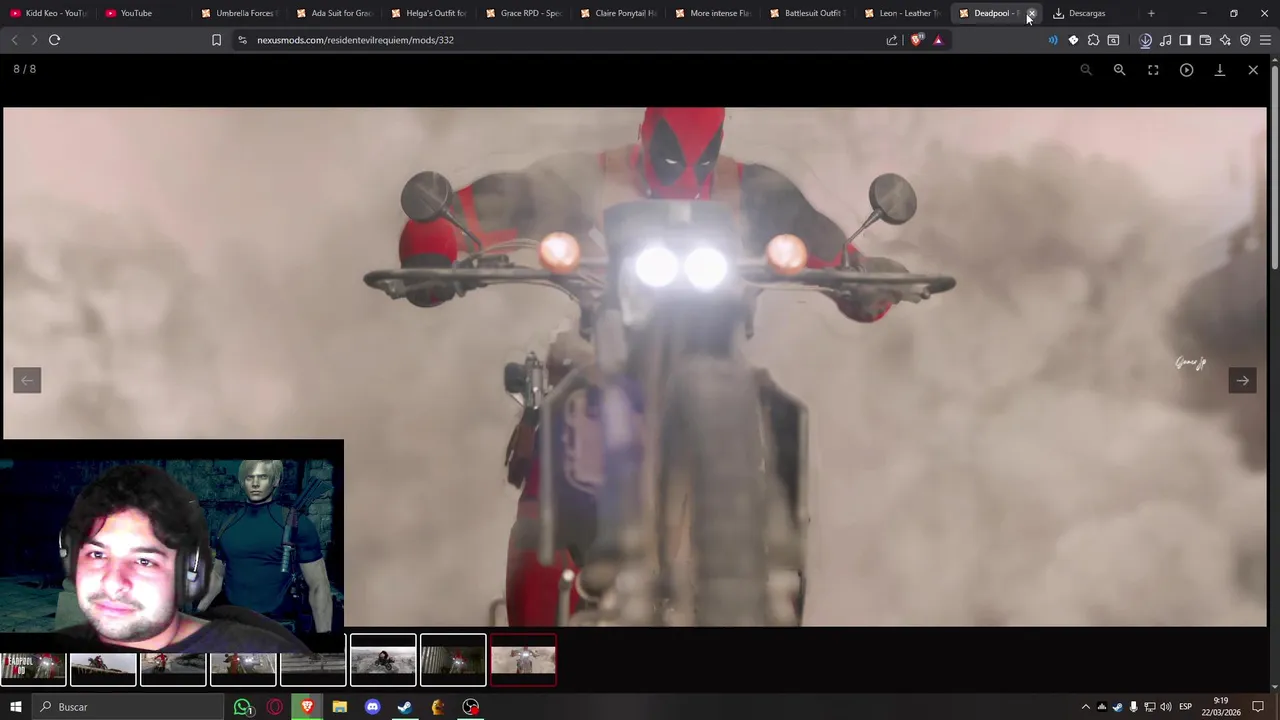Start the gallery slideshow play button
The image size is (1280, 720).
(x=1186, y=70)
